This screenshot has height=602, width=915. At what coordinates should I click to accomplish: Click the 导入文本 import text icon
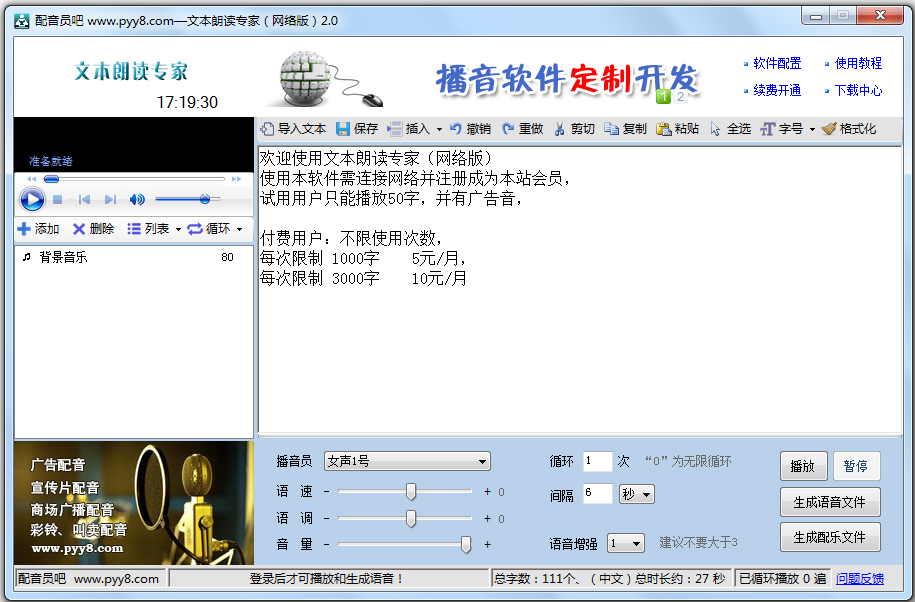tap(267, 129)
